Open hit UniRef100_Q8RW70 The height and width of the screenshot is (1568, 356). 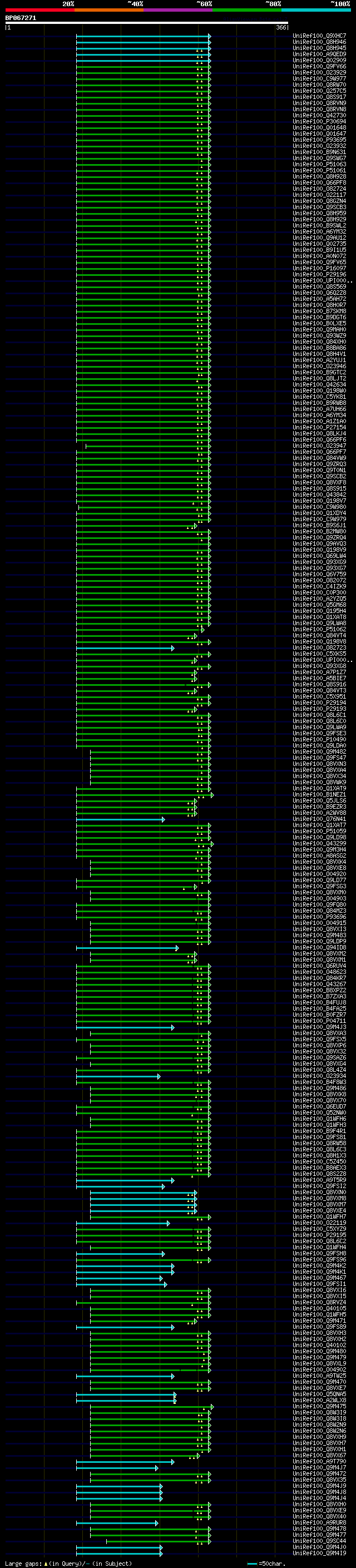click(319, 85)
